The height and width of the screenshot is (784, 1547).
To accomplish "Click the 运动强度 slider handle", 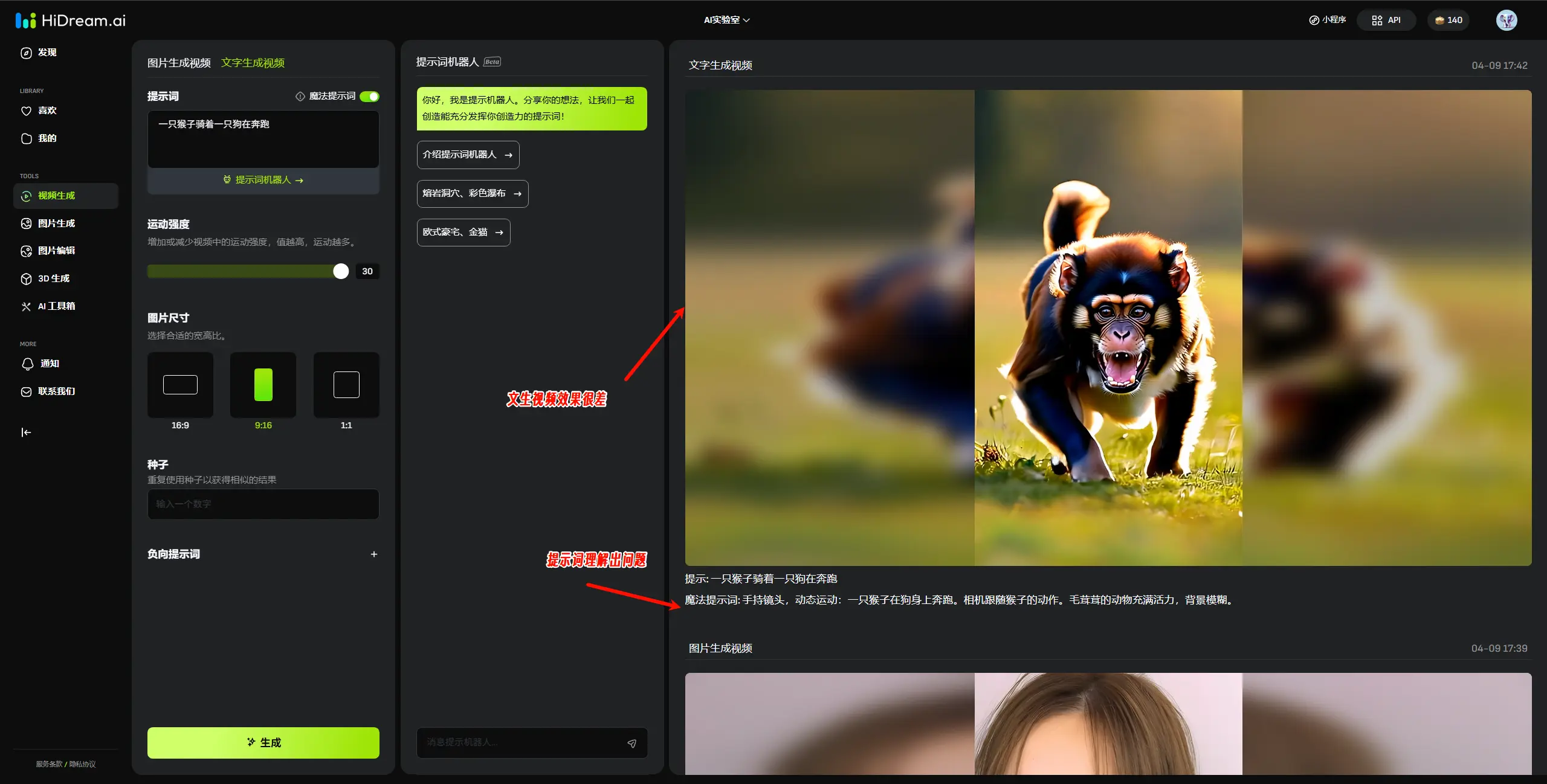I will pyautogui.click(x=341, y=272).
